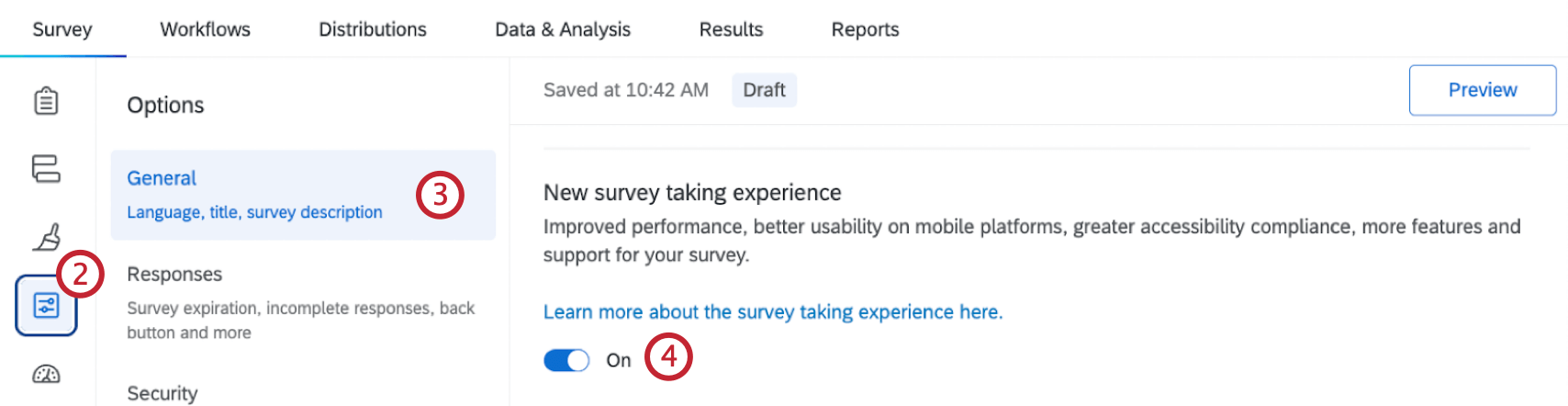Go to the Distributions tab
Screen dimensions: 1568x406
372,29
